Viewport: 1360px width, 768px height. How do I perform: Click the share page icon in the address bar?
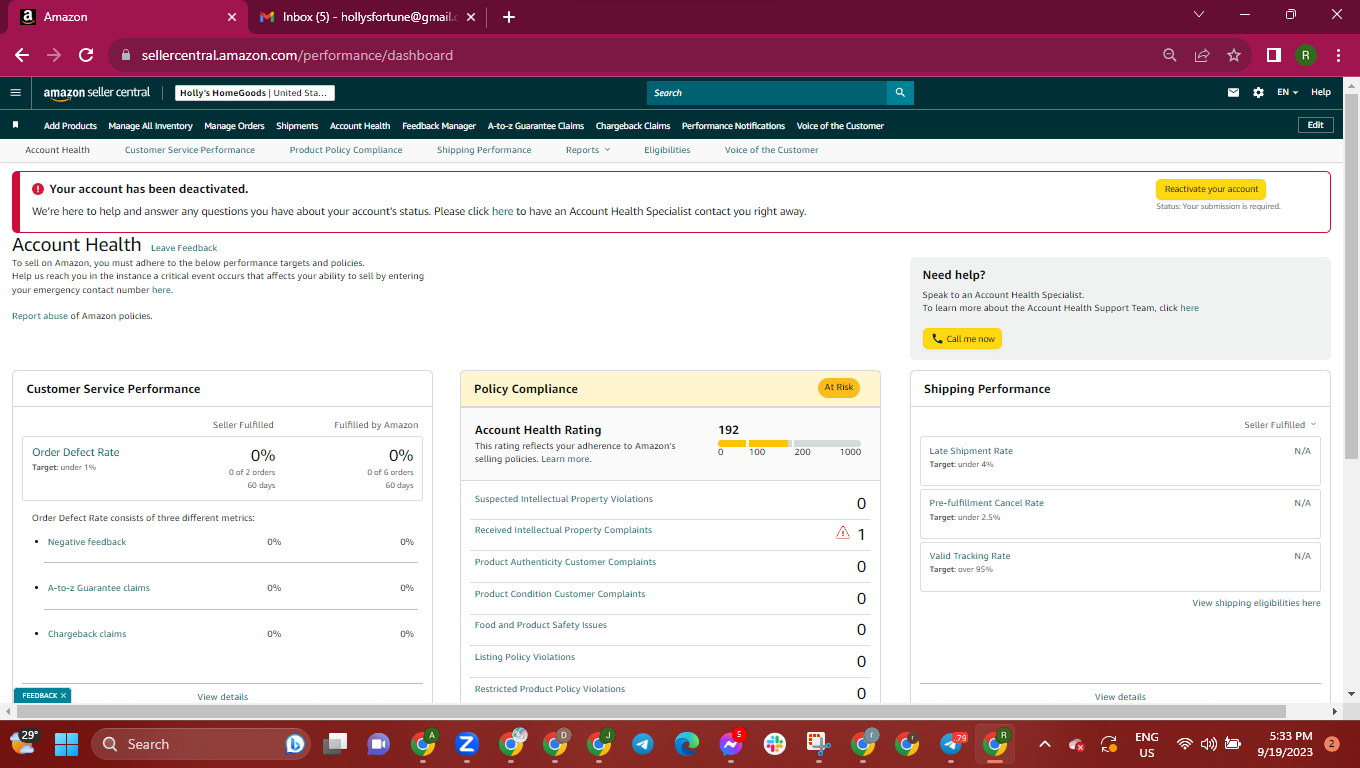pos(1202,55)
